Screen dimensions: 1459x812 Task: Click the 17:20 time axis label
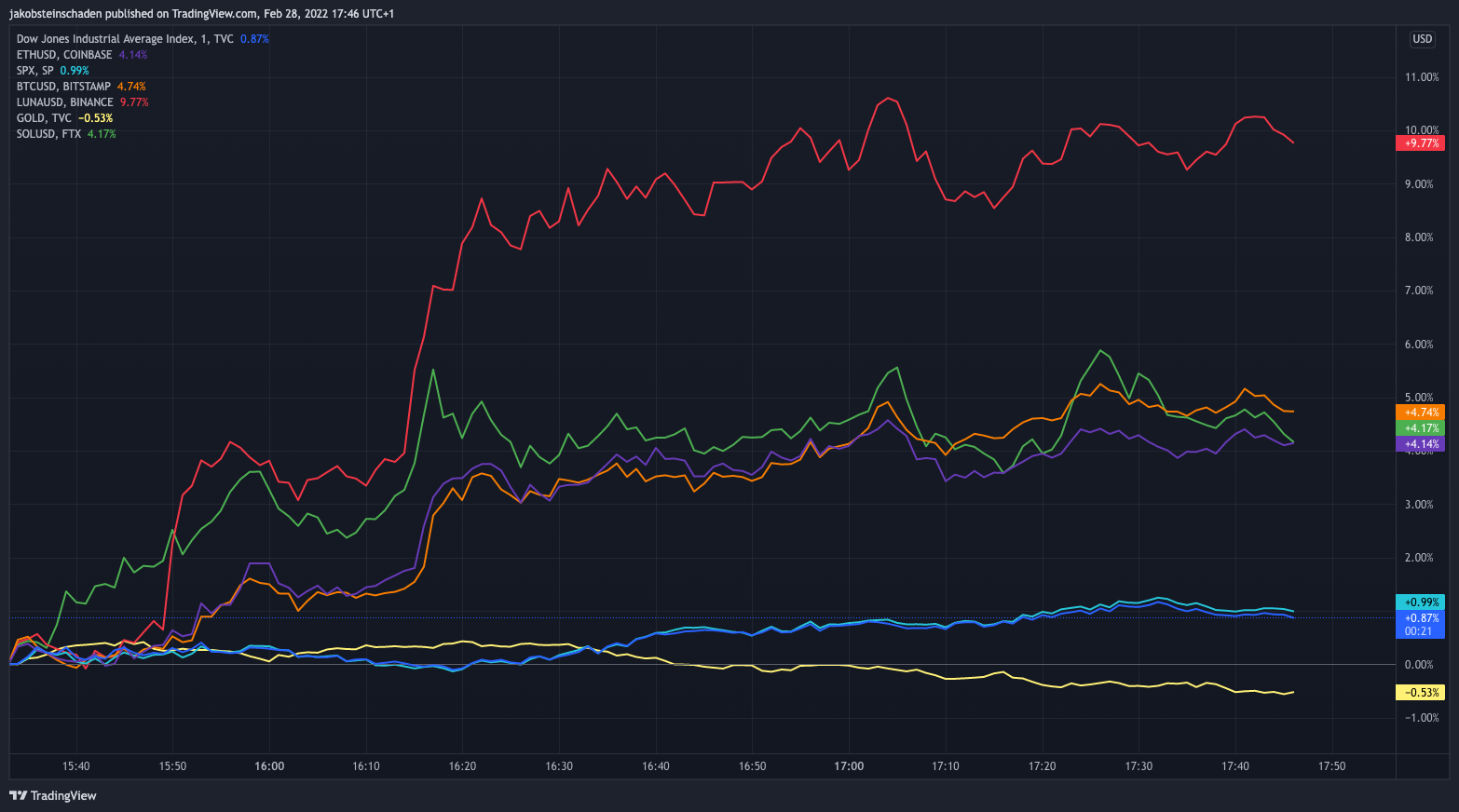(x=1042, y=766)
